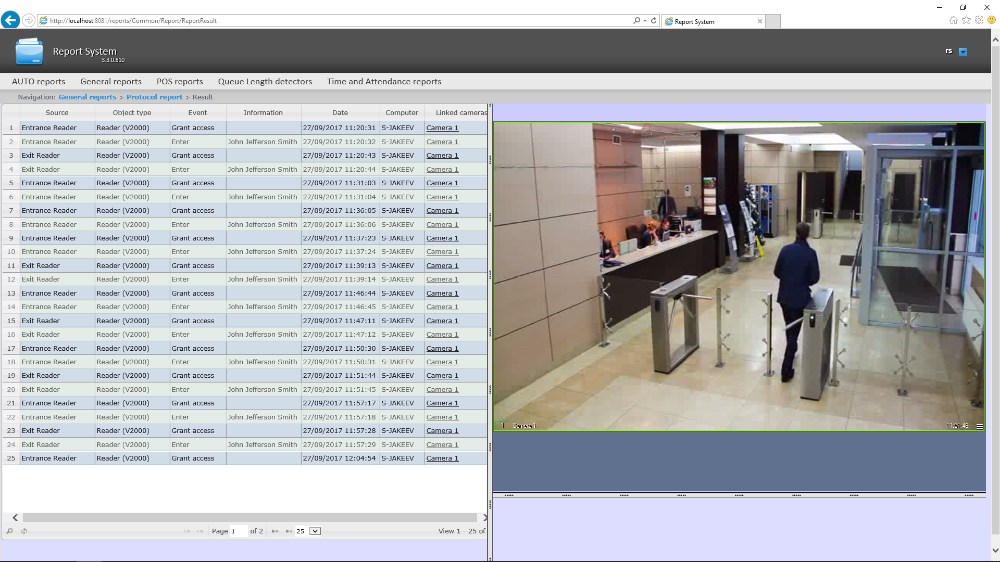1000x562 pixels.
Task: Click the search magnifier icon below the table
Action: point(10,531)
